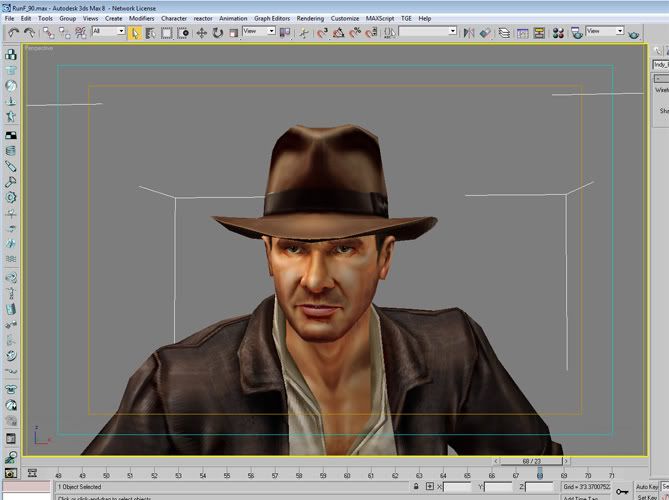Click the time slider showing 68 / 23
The image size is (669, 500).
[531, 461]
